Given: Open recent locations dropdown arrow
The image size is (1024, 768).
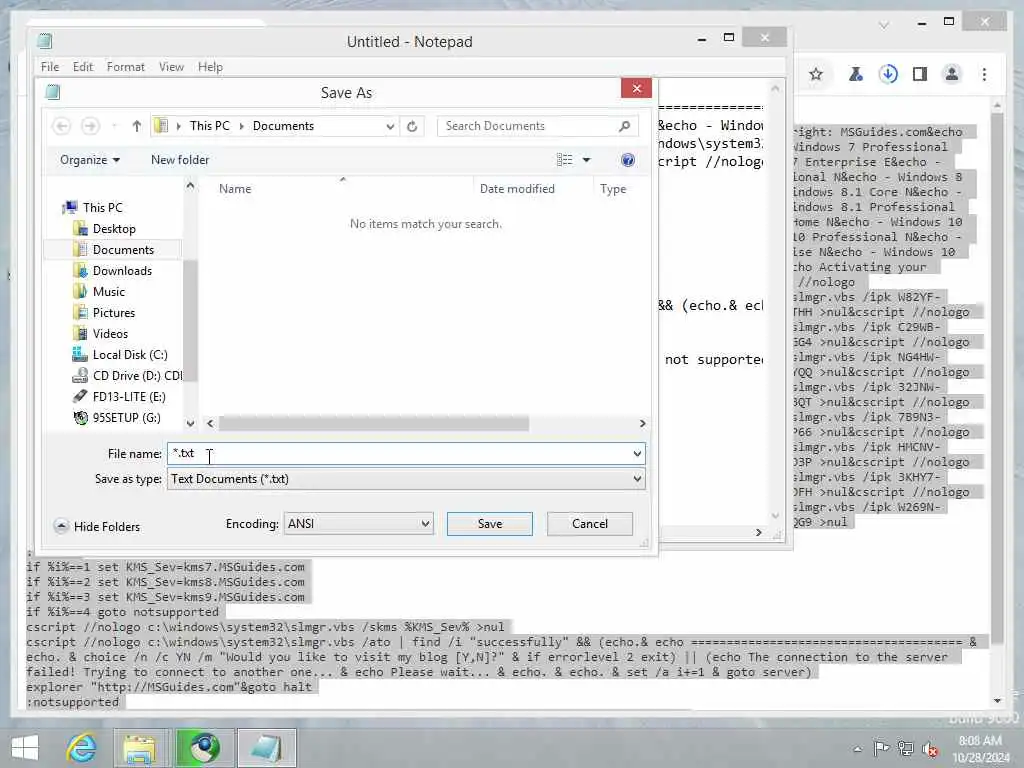Looking at the screenshot, I should click(x=114, y=126).
